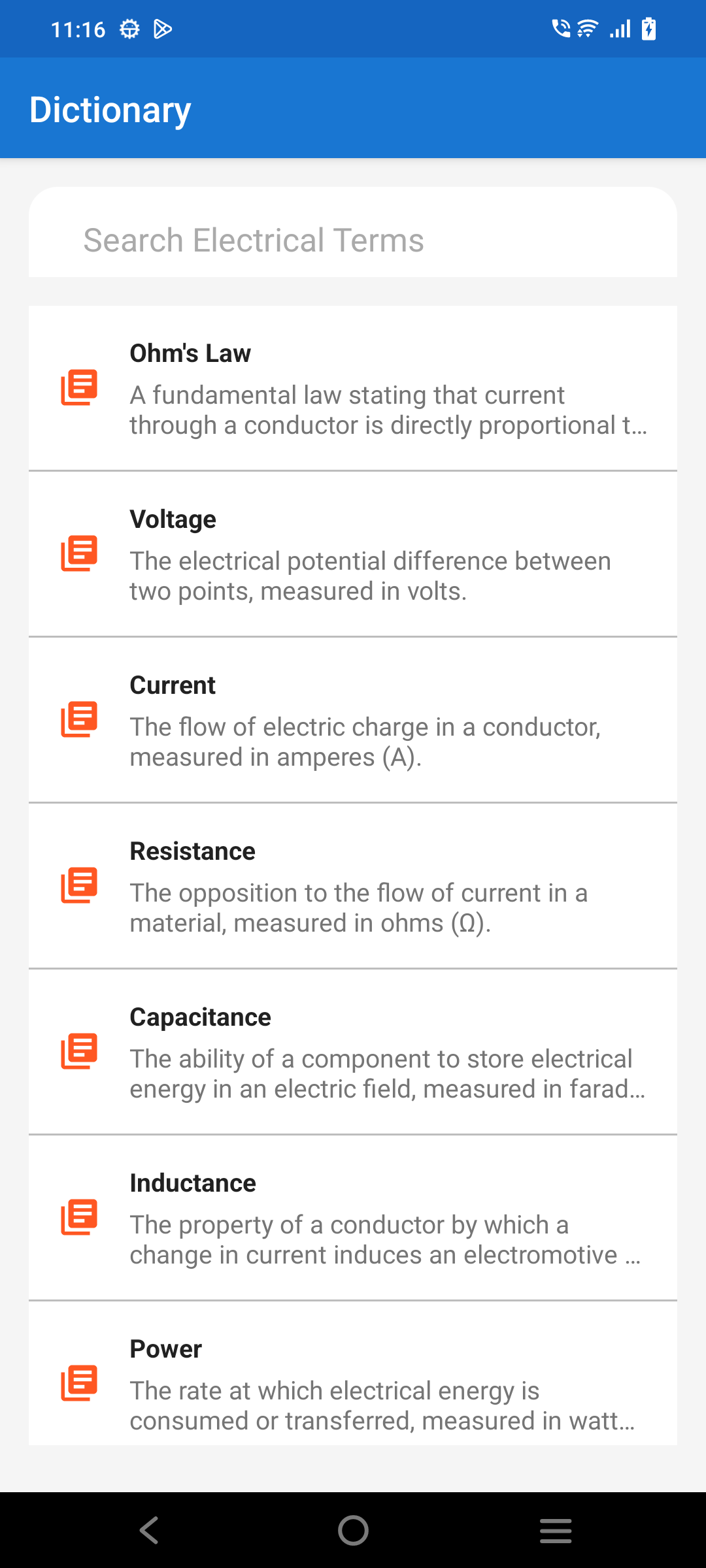Tap the back navigation arrow
The image size is (706, 1568).
[149, 1530]
